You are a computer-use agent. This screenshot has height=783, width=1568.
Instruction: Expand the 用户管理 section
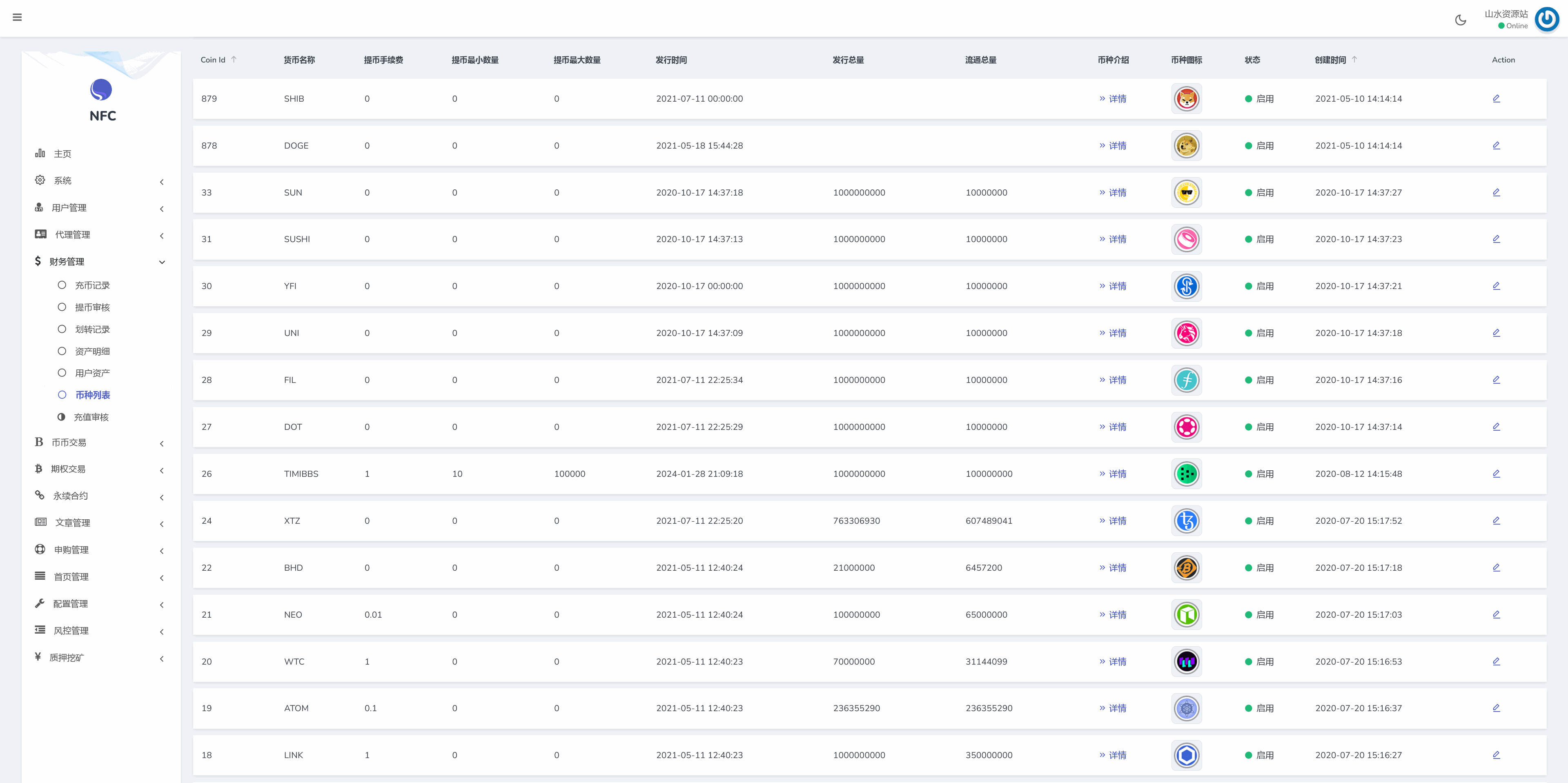pos(69,207)
